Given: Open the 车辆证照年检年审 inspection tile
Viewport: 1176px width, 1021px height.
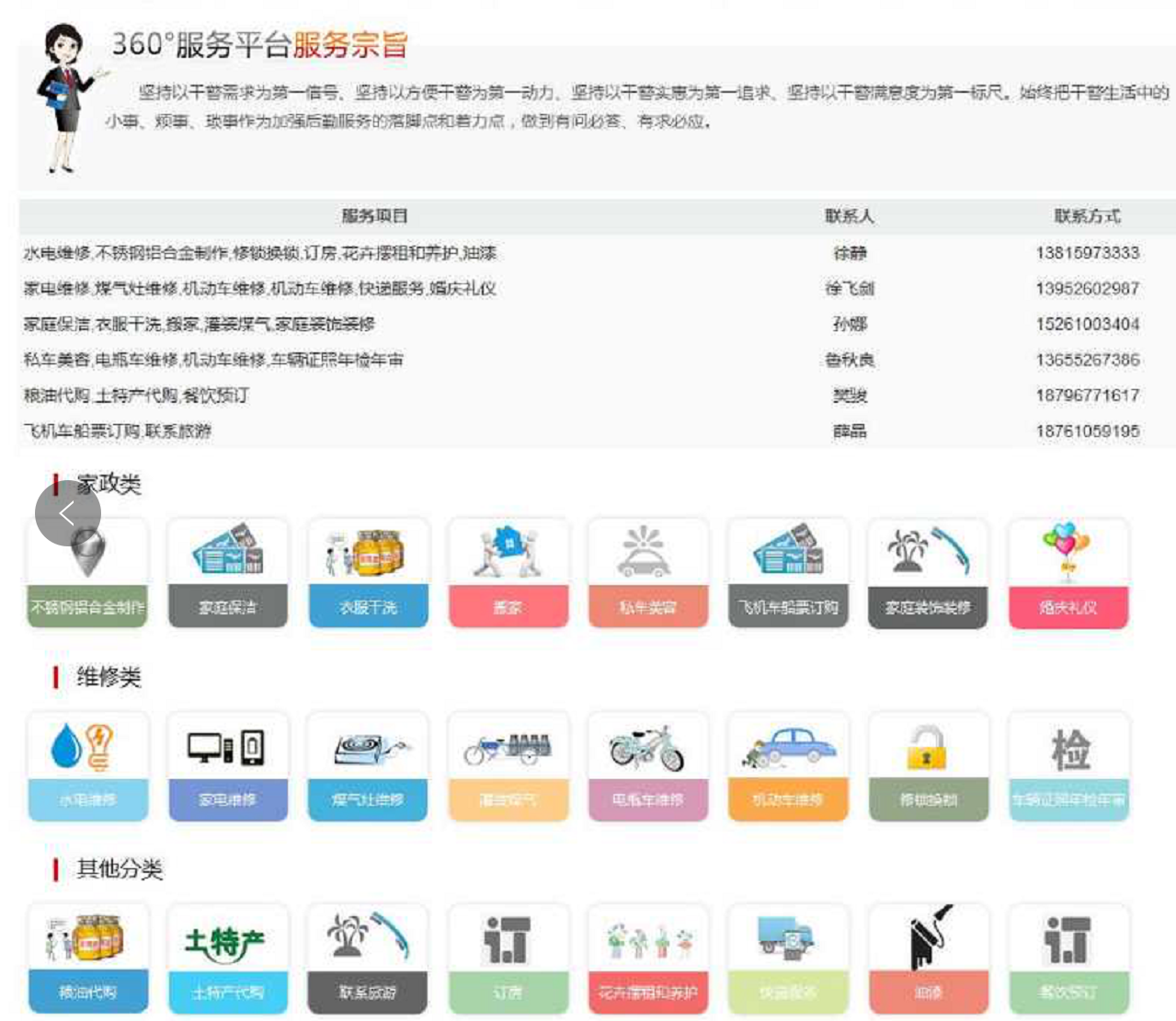Looking at the screenshot, I should click(1068, 765).
